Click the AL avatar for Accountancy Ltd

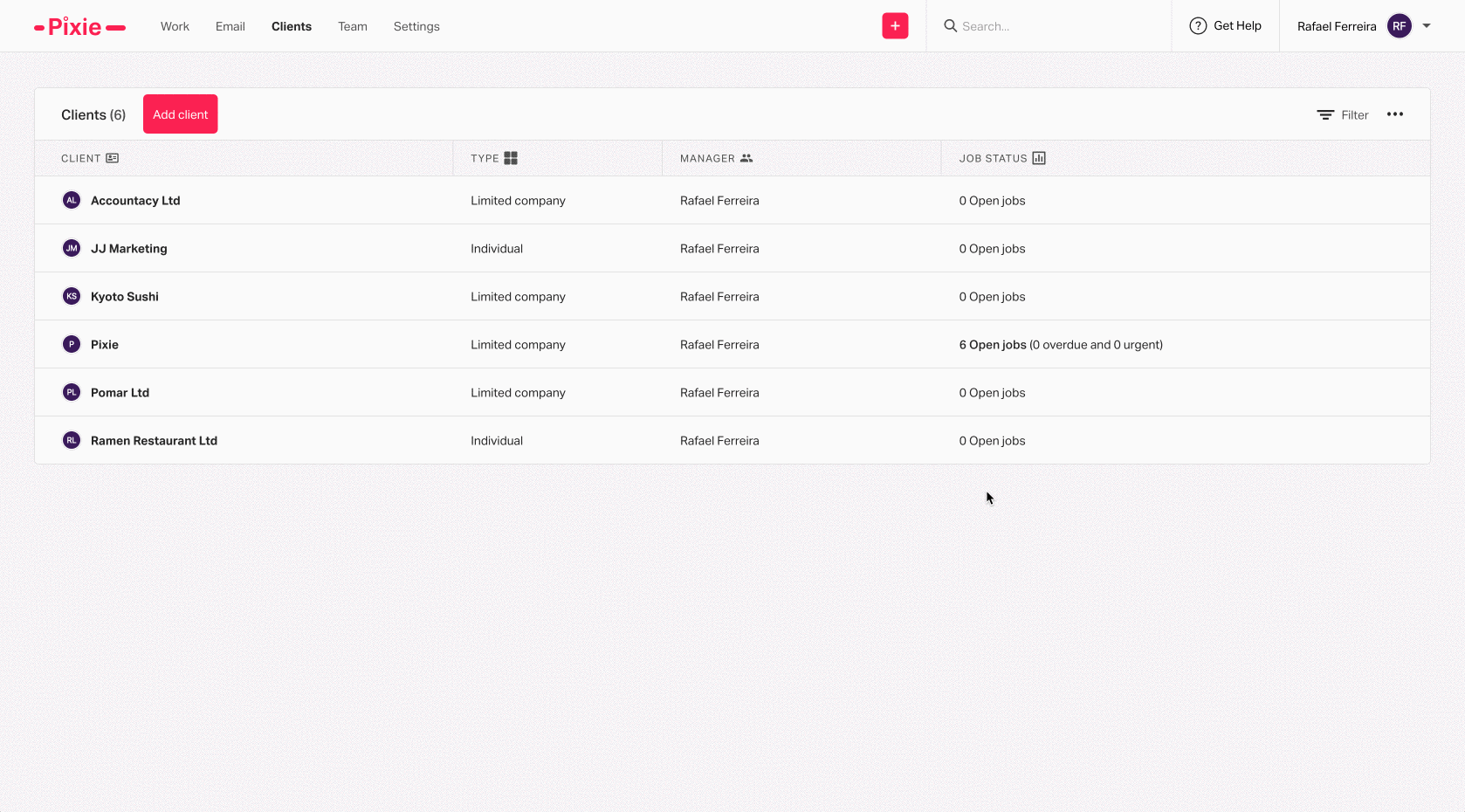[72, 200]
